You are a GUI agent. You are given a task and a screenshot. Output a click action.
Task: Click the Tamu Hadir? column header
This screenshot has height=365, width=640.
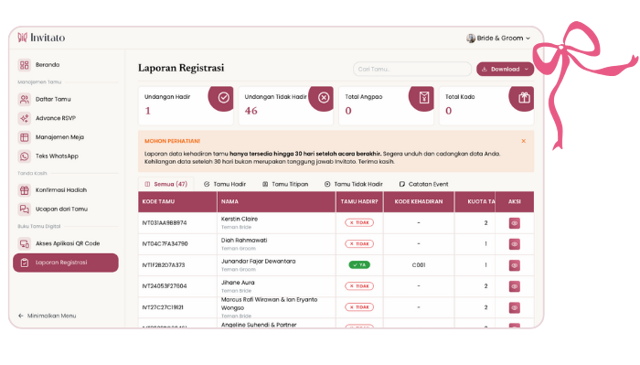pyautogui.click(x=359, y=202)
